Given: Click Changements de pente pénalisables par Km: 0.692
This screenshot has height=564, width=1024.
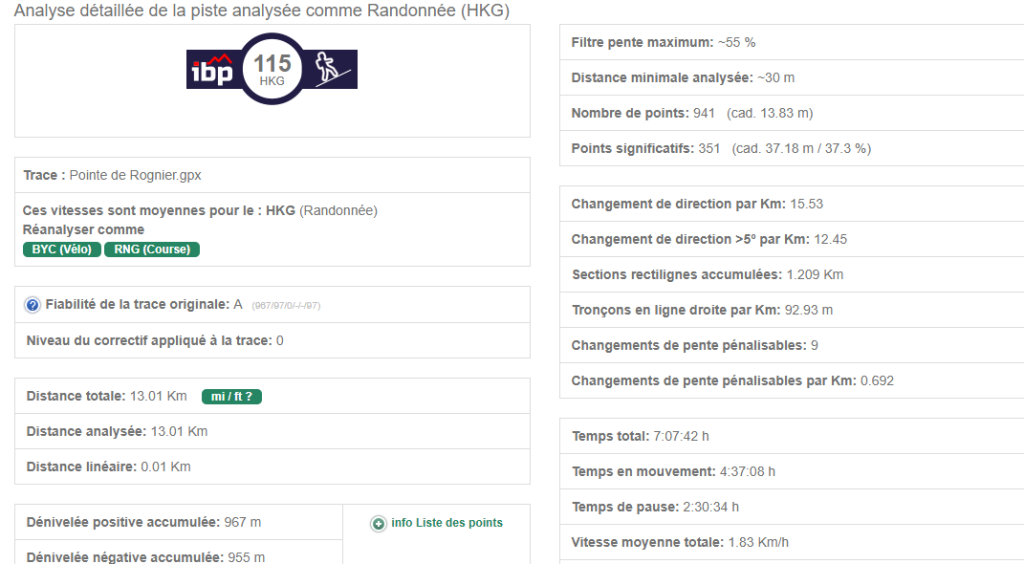Looking at the screenshot, I should 733,381.
